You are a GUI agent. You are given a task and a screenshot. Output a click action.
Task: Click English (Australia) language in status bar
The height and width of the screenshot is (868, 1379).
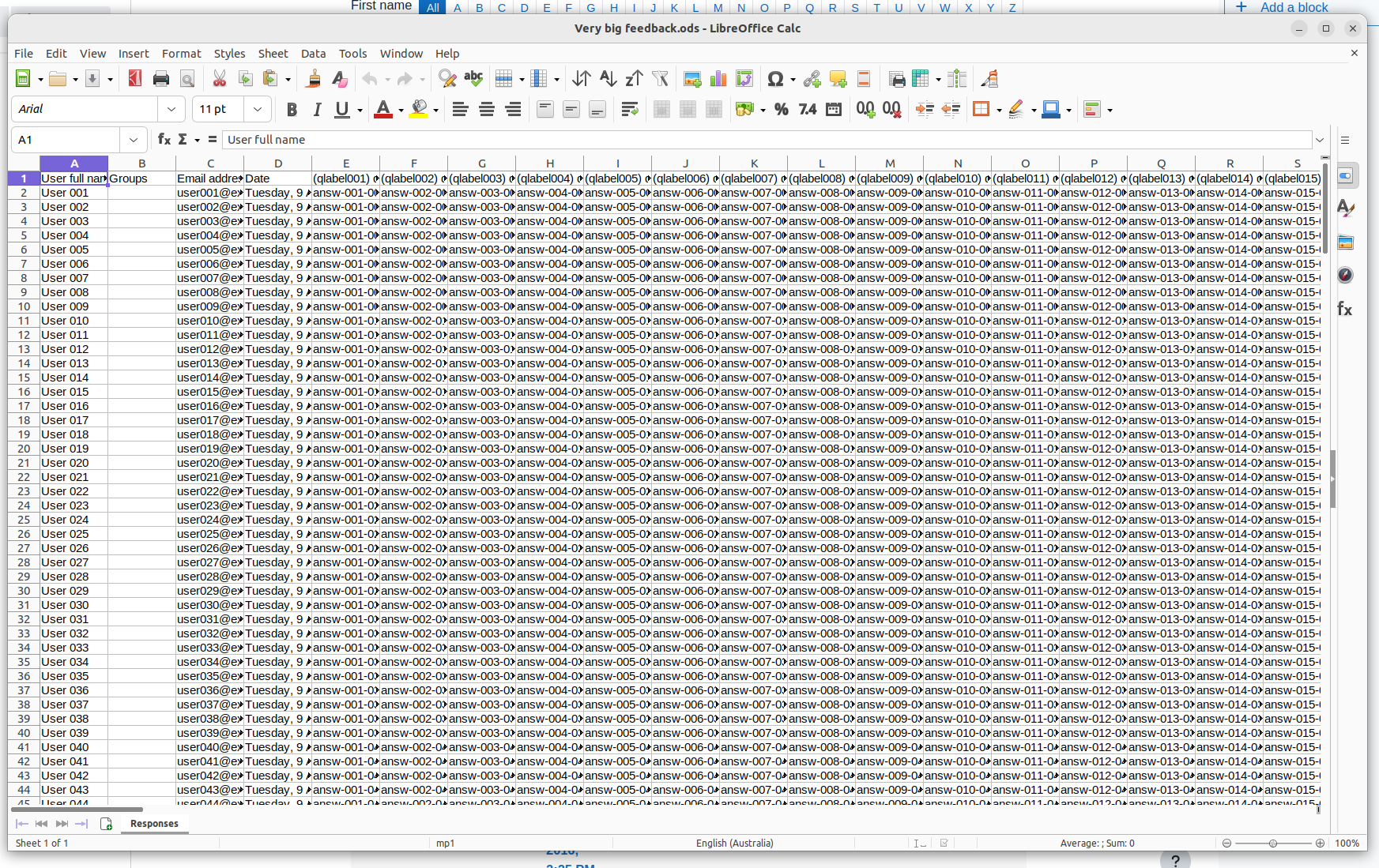734,844
